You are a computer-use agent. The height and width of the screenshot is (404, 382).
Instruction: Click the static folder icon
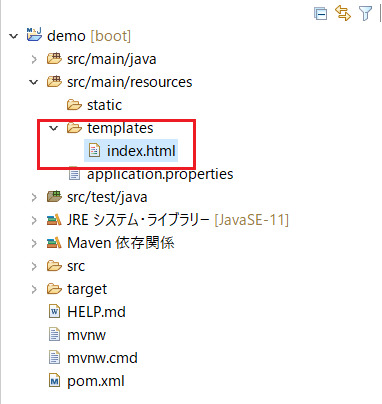[74, 105]
